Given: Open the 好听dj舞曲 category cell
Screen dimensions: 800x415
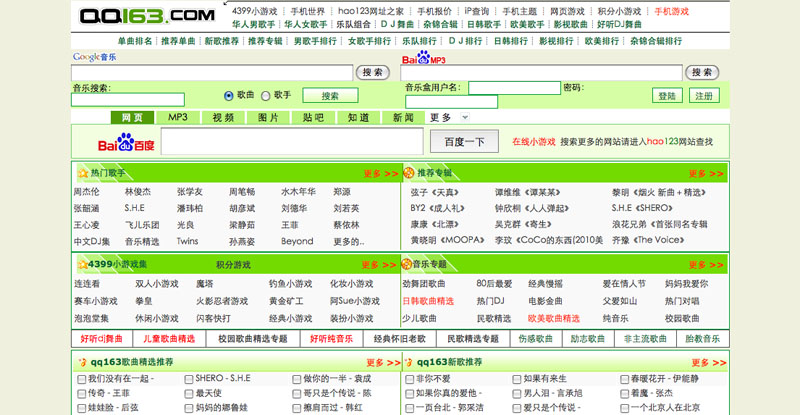Looking at the screenshot, I should [102, 338].
